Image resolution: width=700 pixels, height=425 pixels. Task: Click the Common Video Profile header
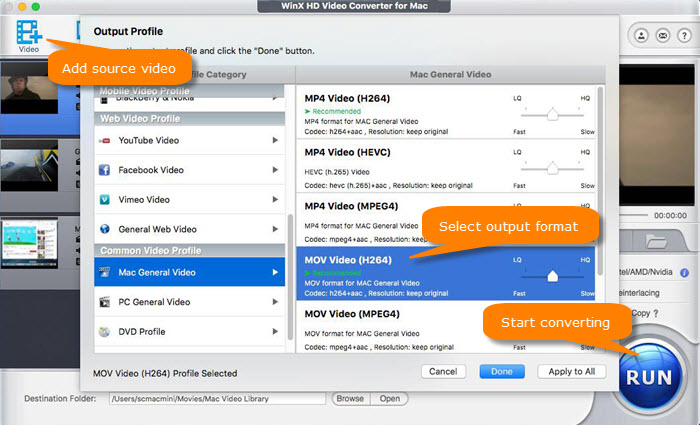[x=189, y=250]
